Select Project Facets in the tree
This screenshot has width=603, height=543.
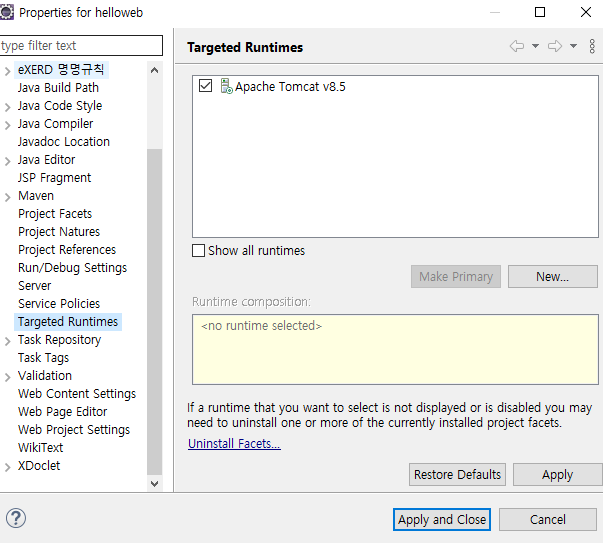coord(55,214)
